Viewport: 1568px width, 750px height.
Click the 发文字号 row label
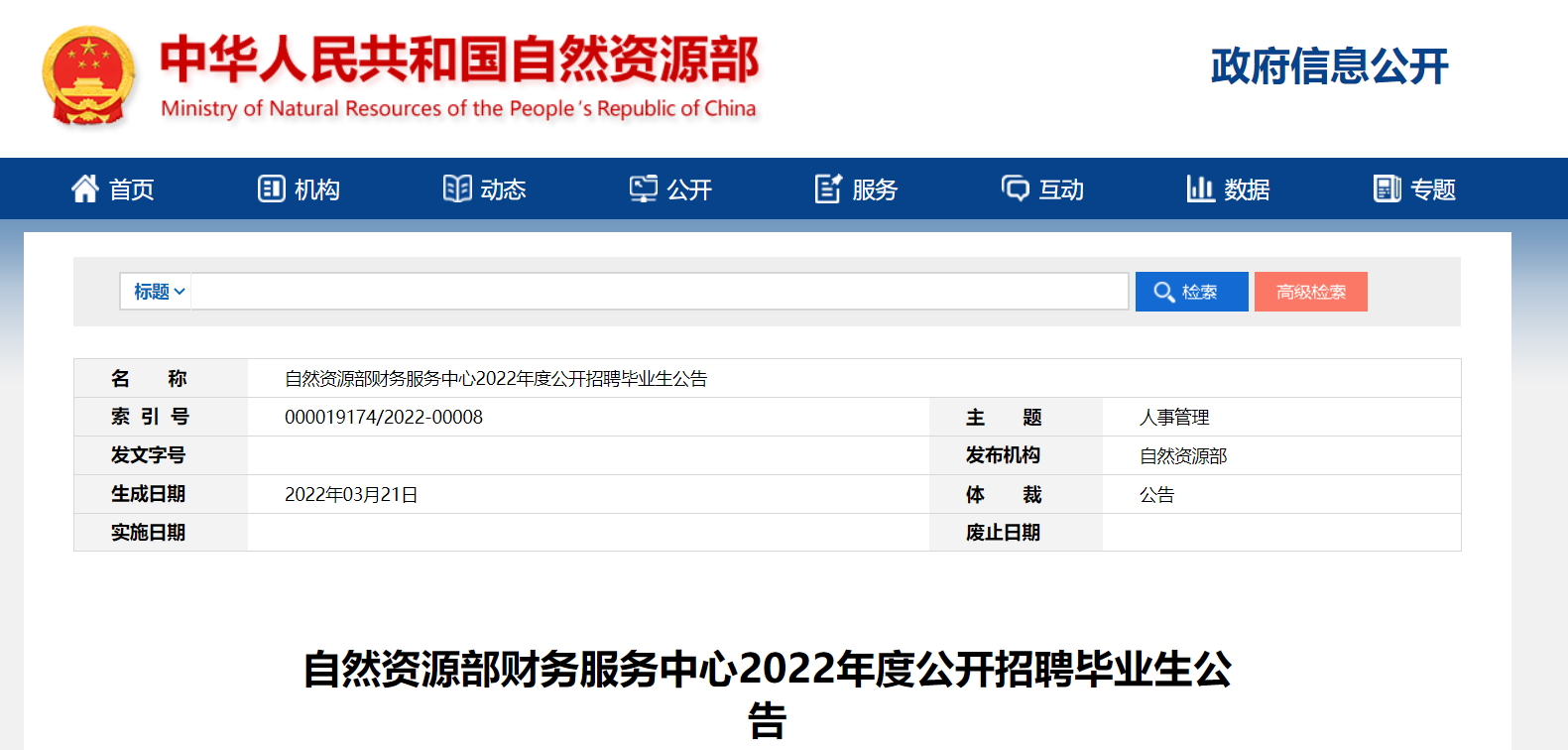tap(148, 455)
